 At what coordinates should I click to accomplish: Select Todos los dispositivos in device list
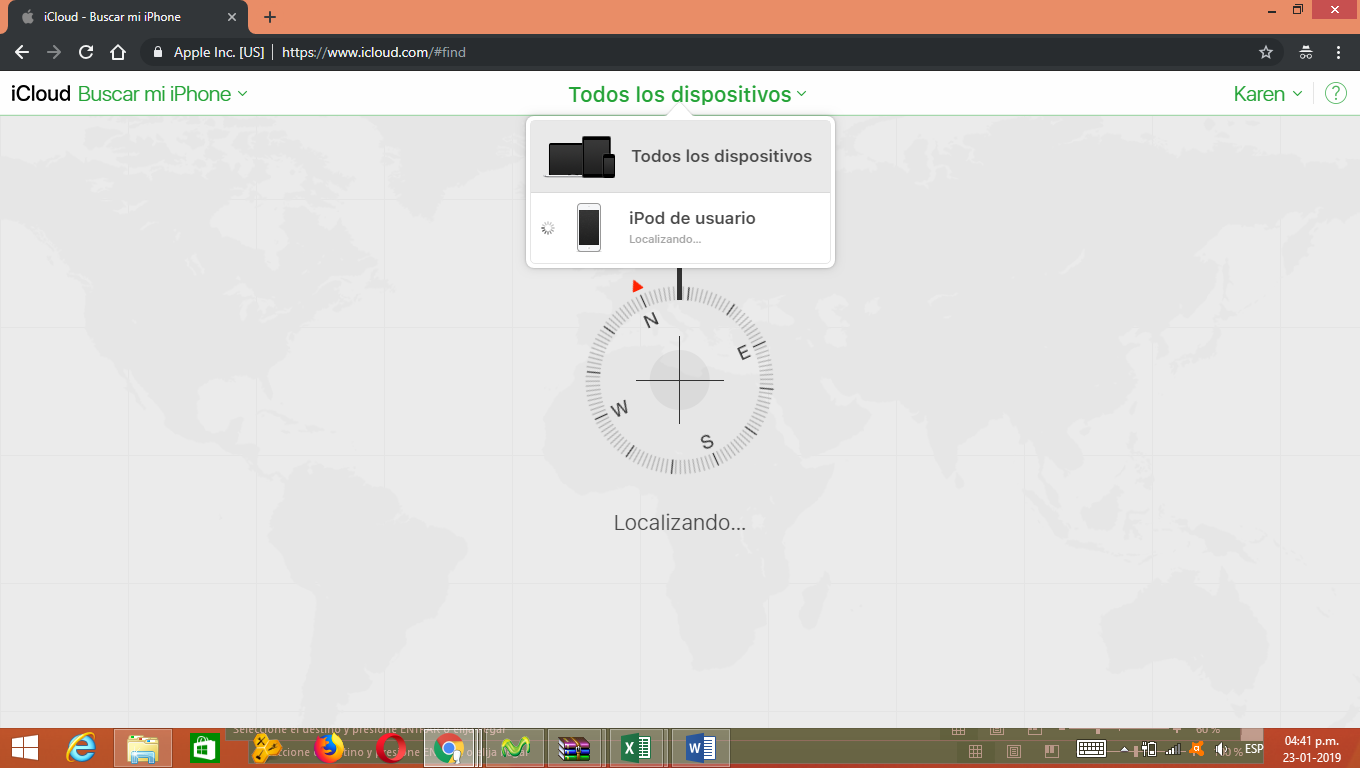pyautogui.click(x=680, y=156)
